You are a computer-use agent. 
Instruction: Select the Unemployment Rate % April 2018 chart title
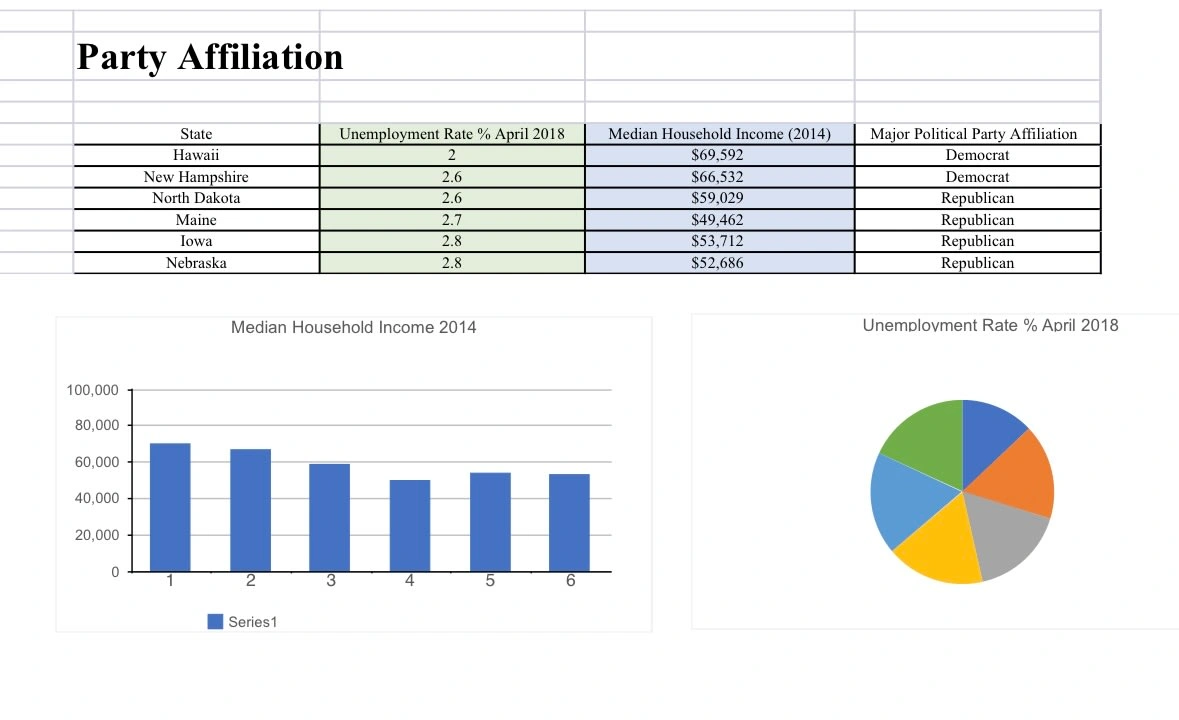click(990, 325)
